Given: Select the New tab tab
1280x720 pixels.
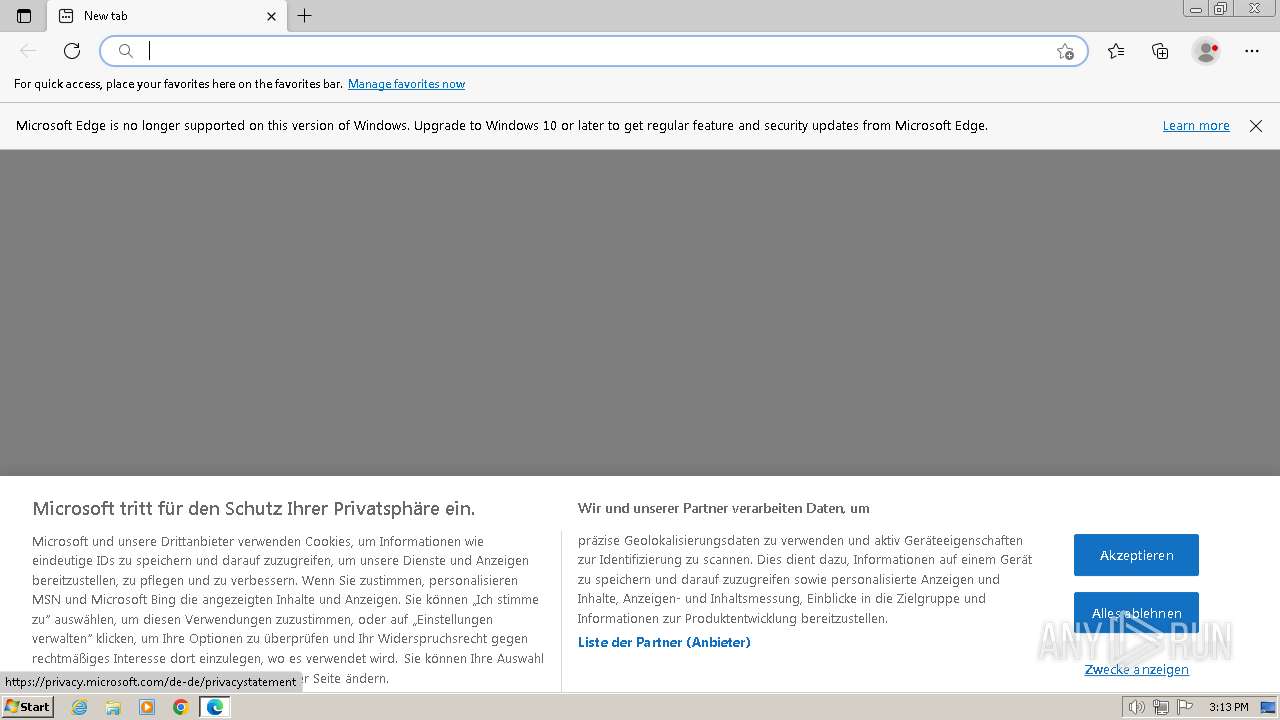Looking at the screenshot, I should click(x=167, y=16).
